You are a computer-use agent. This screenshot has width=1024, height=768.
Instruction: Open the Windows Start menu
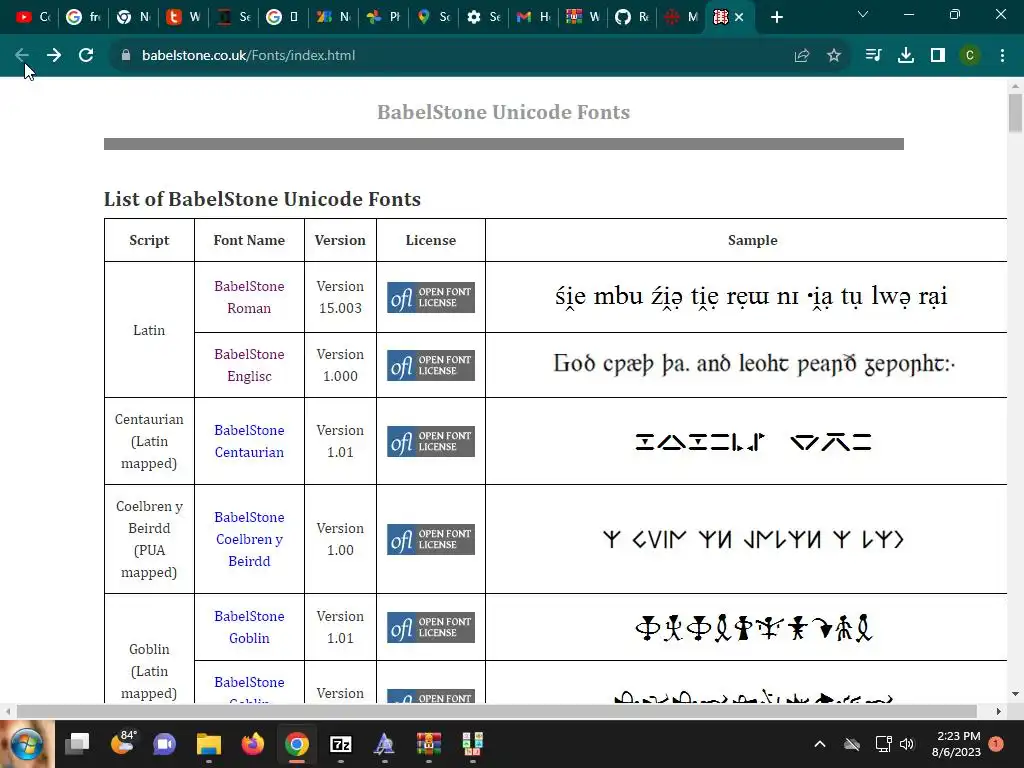coord(26,744)
